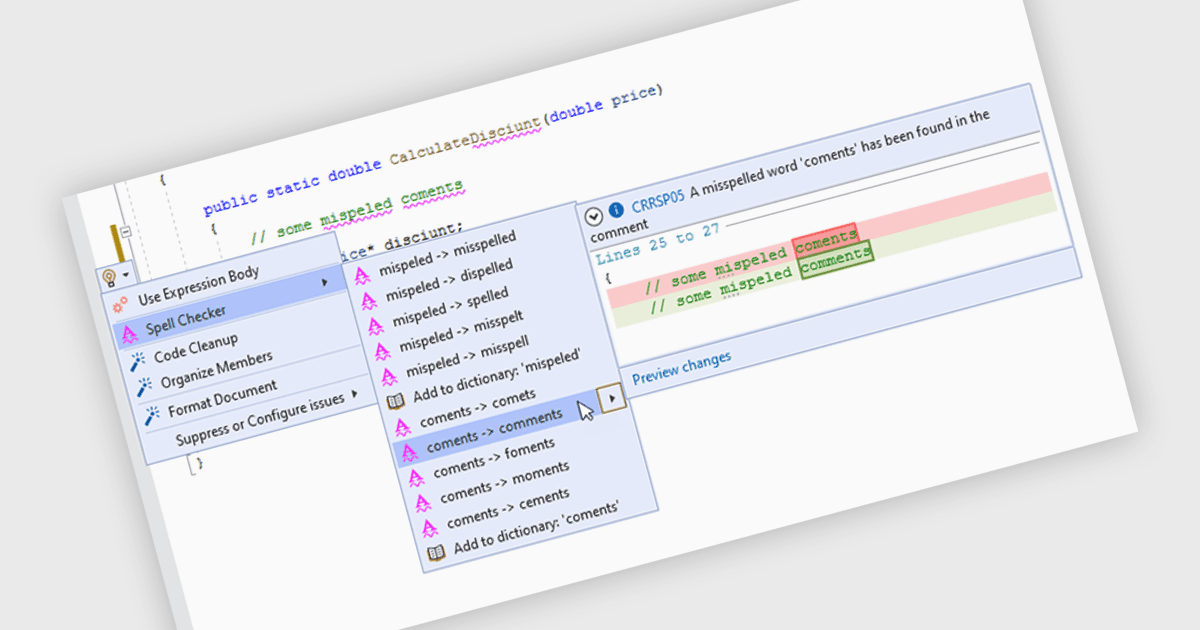Click the icon for 'mispeled -> misspell'
This screenshot has width=1200, height=630.
coord(388,377)
